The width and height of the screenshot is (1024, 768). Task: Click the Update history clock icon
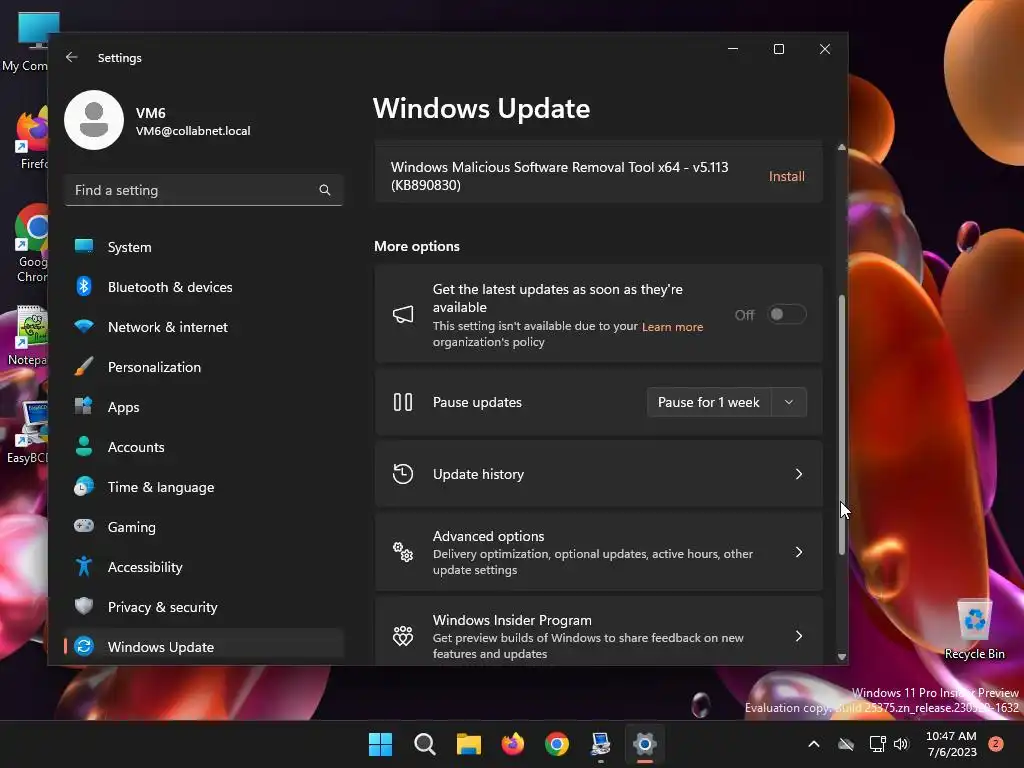pyautogui.click(x=403, y=474)
